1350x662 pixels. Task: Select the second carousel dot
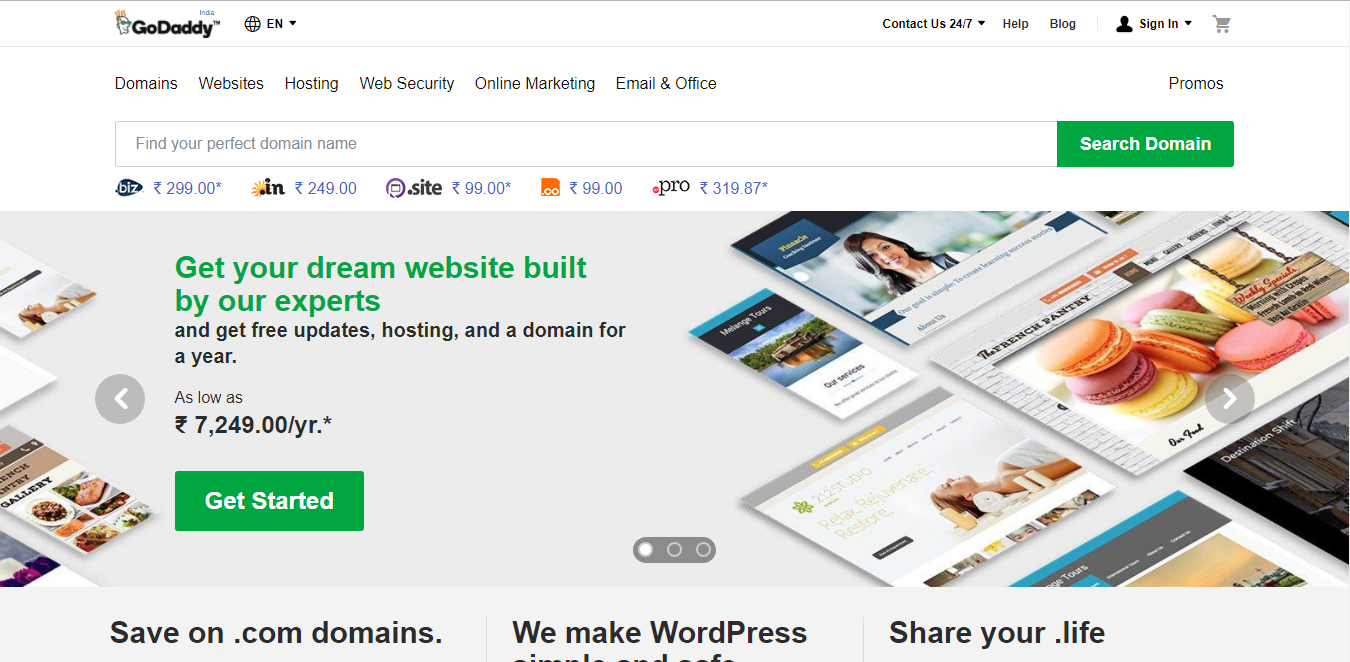674,550
